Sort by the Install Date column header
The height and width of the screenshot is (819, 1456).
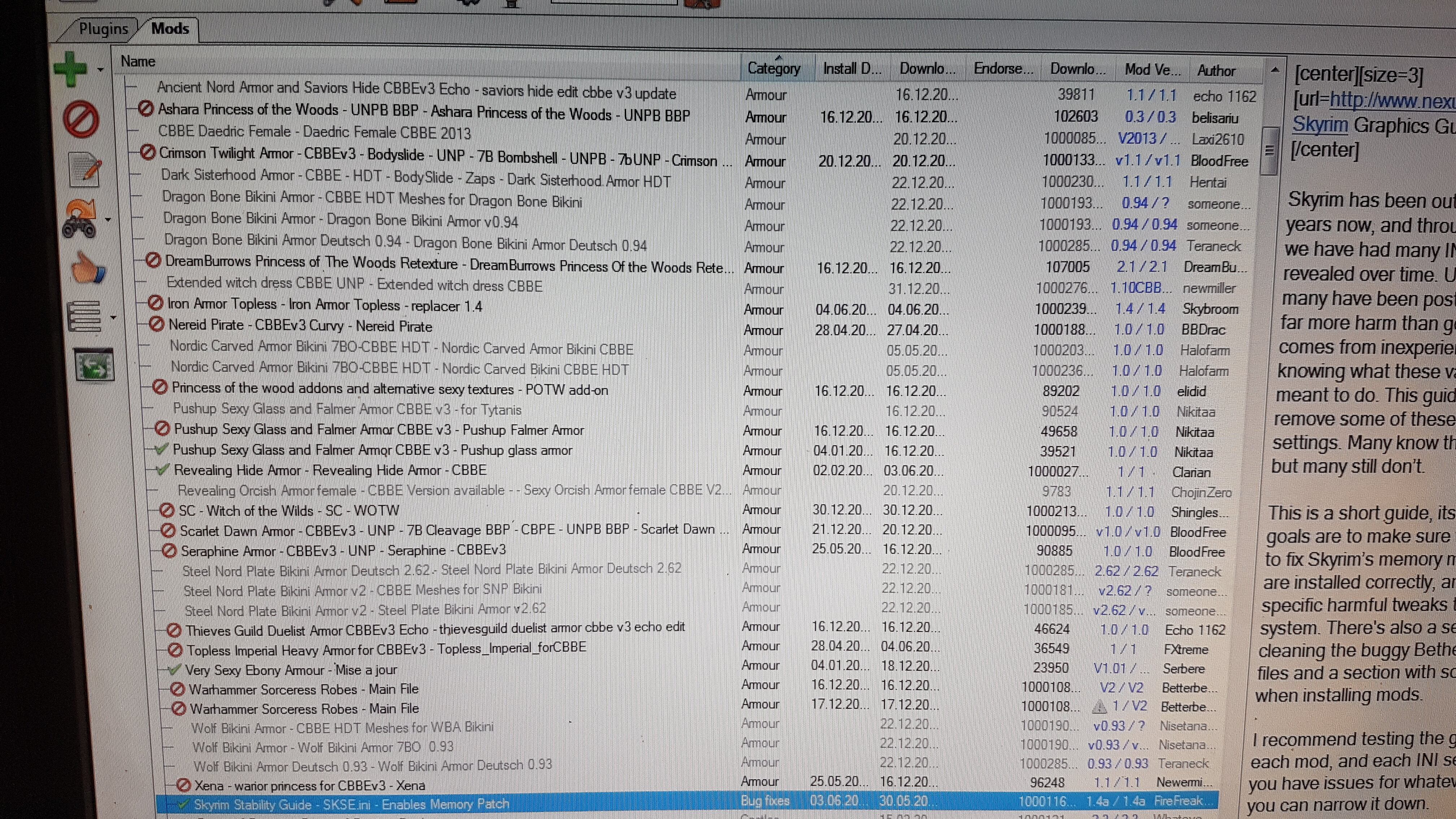click(852, 68)
